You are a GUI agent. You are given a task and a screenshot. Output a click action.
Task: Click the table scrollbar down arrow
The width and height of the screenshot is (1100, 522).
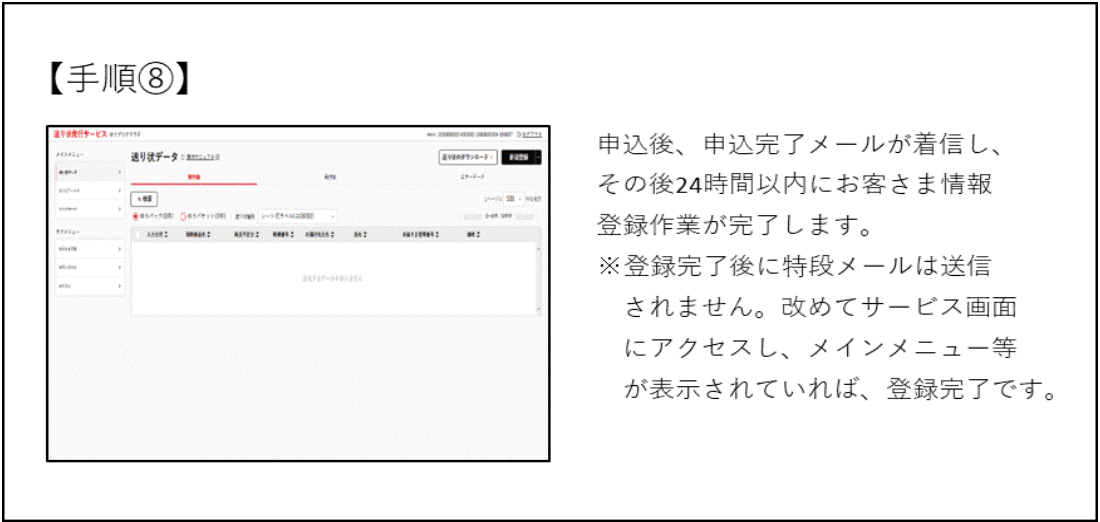pyautogui.click(x=538, y=309)
